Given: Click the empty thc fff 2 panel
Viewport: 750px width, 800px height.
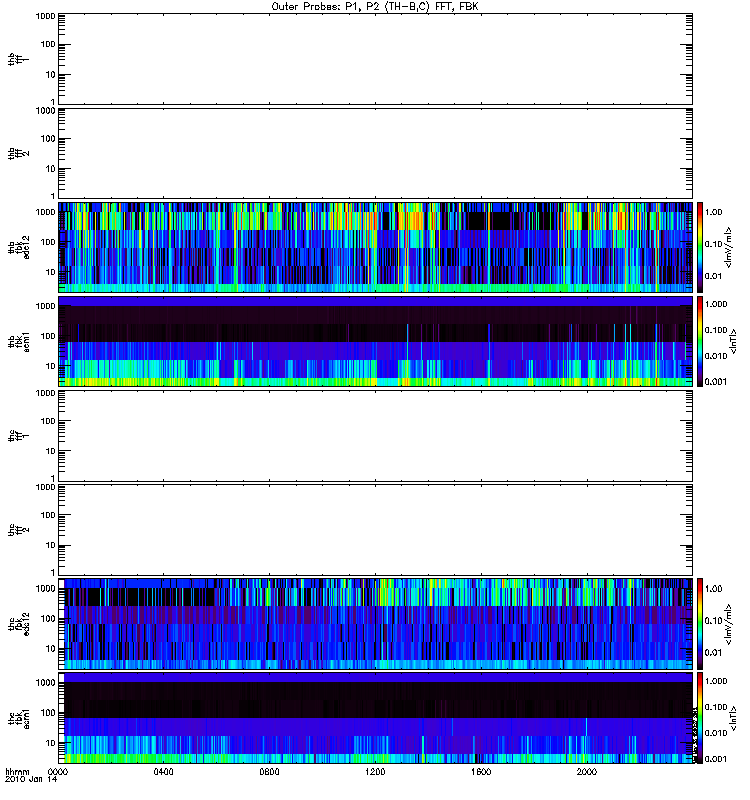Looking at the screenshot, I should [x=375, y=530].
